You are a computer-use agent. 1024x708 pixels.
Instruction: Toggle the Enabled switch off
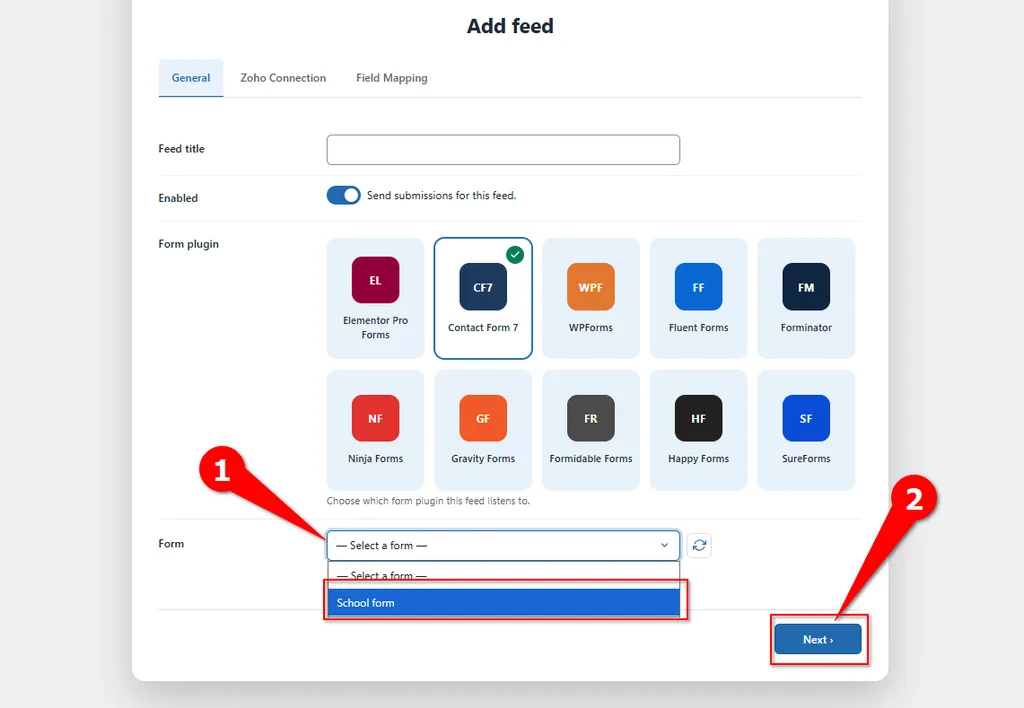(344, 195)
